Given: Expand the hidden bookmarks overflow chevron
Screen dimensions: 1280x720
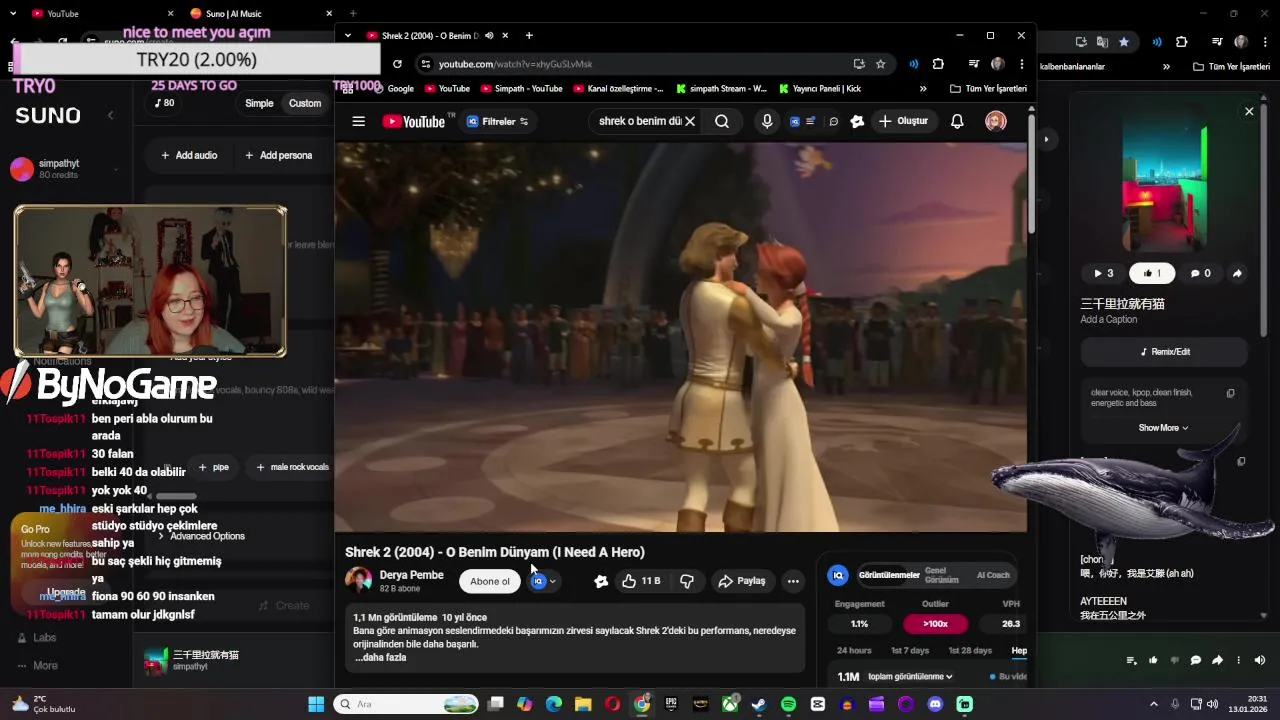Looking at the screenshot, I should 923,88.
